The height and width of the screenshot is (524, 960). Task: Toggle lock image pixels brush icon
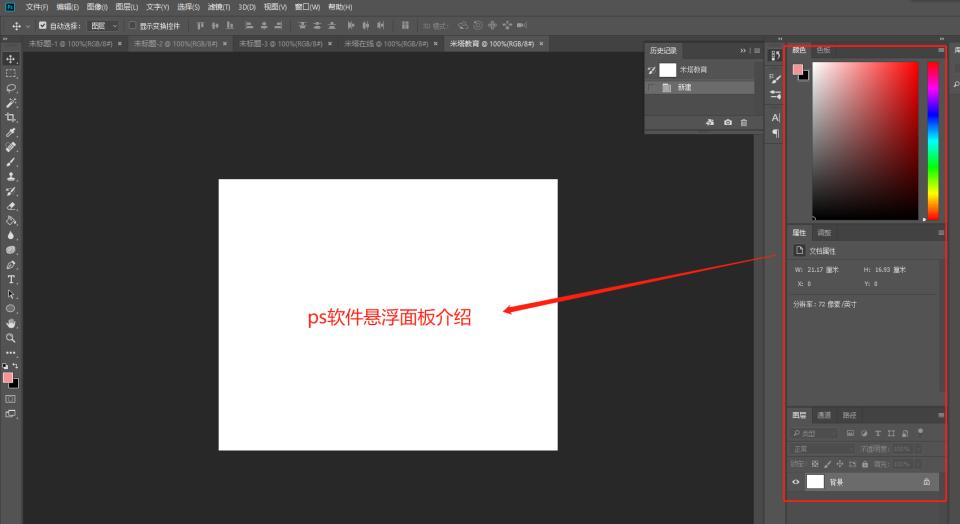pos(828,464)
